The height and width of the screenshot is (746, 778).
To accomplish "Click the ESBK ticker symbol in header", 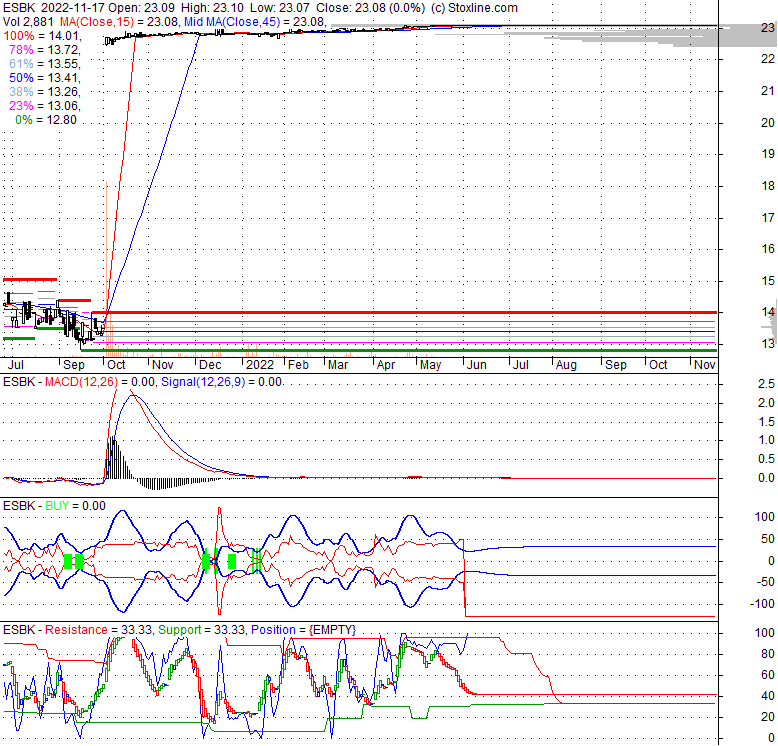I will click(x=19, y=8).
